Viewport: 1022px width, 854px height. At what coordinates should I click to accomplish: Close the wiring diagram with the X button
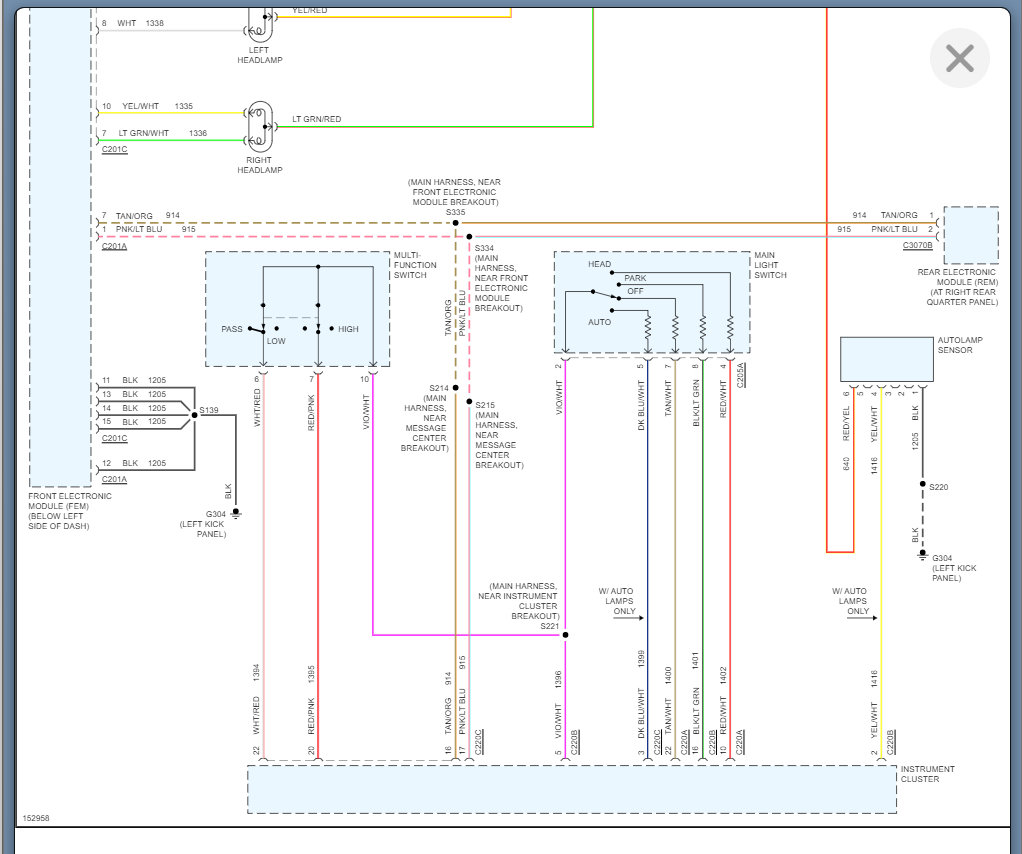pyautogui.click(x=959, y=58)
